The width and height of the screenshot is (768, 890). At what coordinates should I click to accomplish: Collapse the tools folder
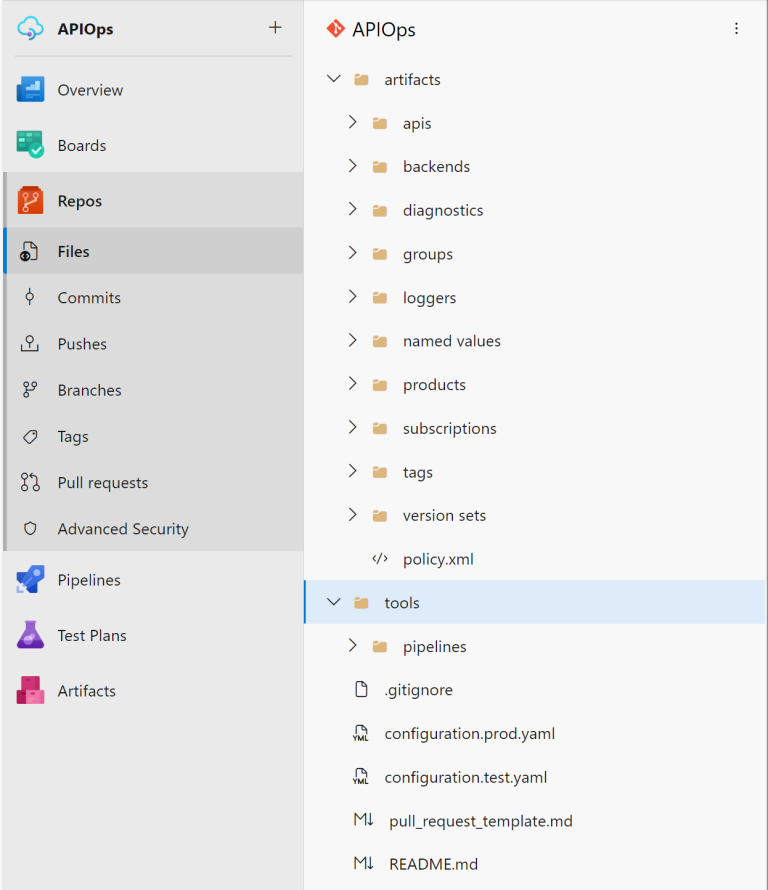(x=333, y=602)
